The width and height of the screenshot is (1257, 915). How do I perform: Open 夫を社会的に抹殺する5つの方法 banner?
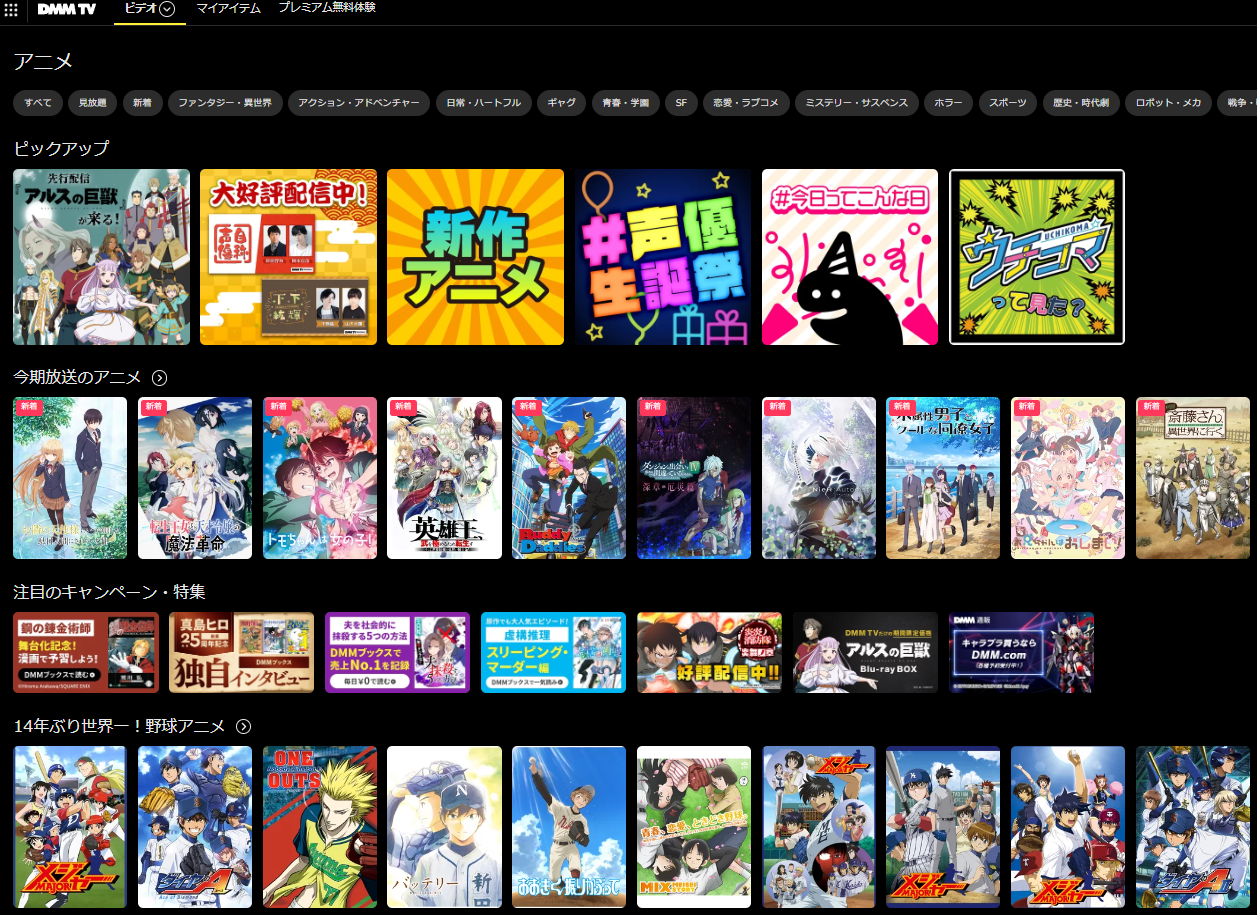click(x=398, y=653)
